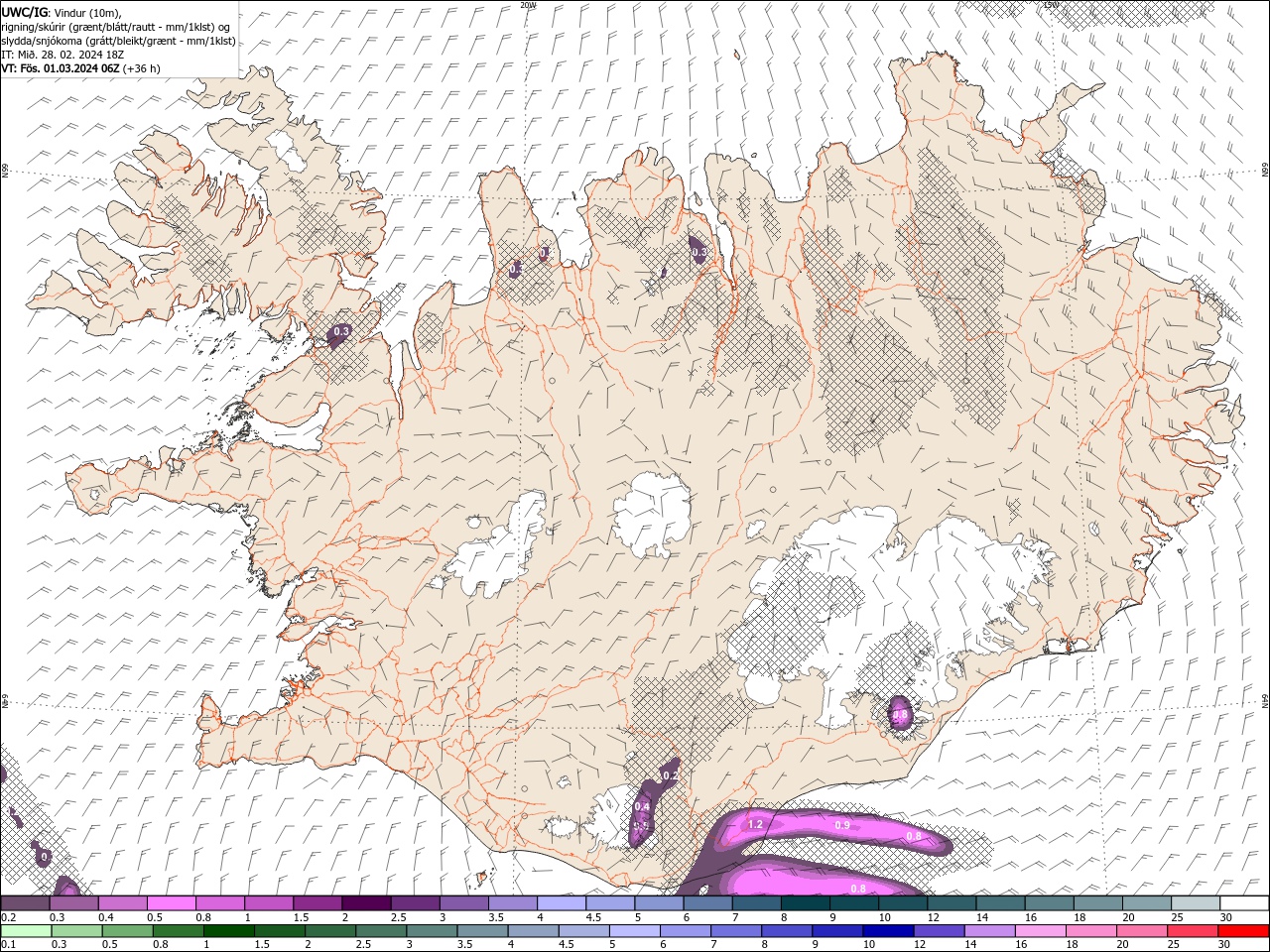Click the 0.4 value label on the map

tap(642, 806)
